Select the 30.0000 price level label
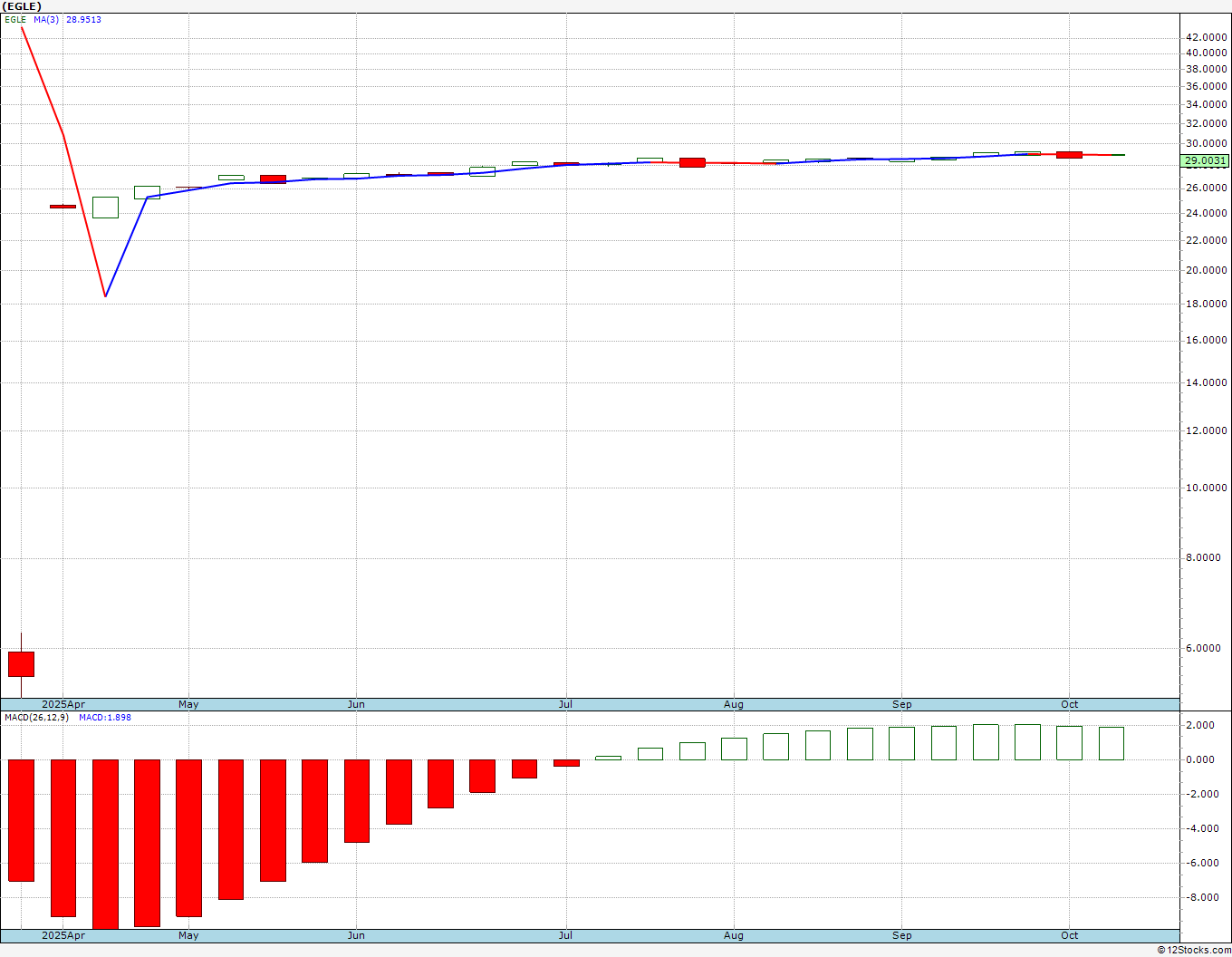1232x957 pixels. [x=1206, y=143]
